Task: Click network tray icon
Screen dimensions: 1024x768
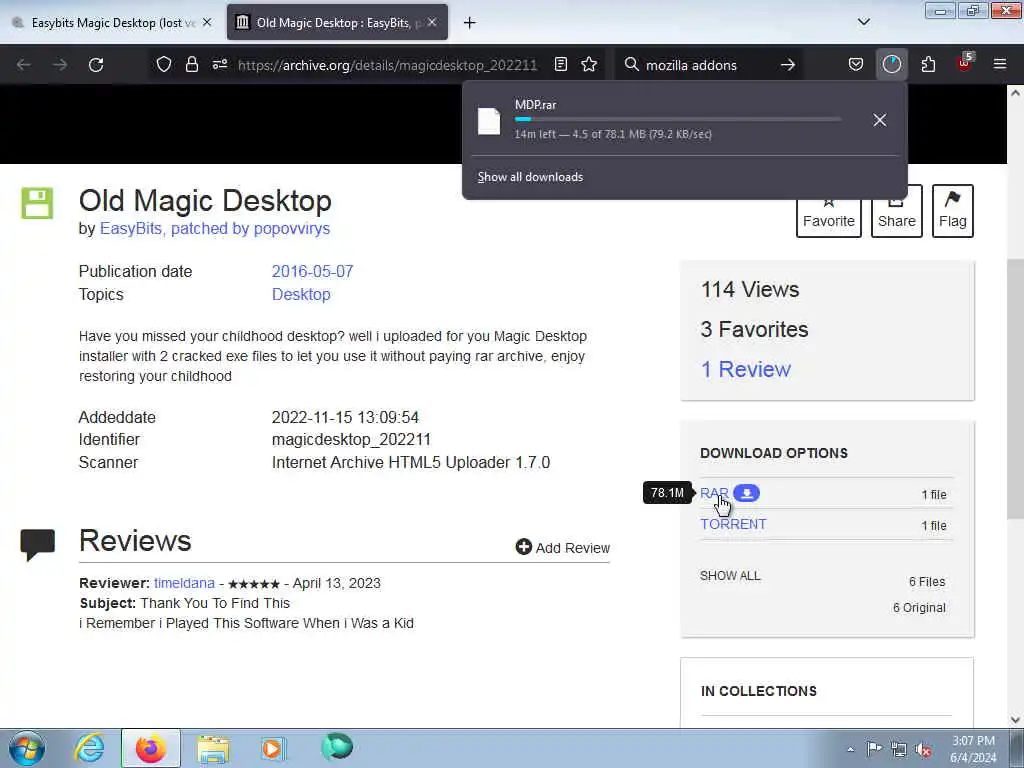Action: 899,749
